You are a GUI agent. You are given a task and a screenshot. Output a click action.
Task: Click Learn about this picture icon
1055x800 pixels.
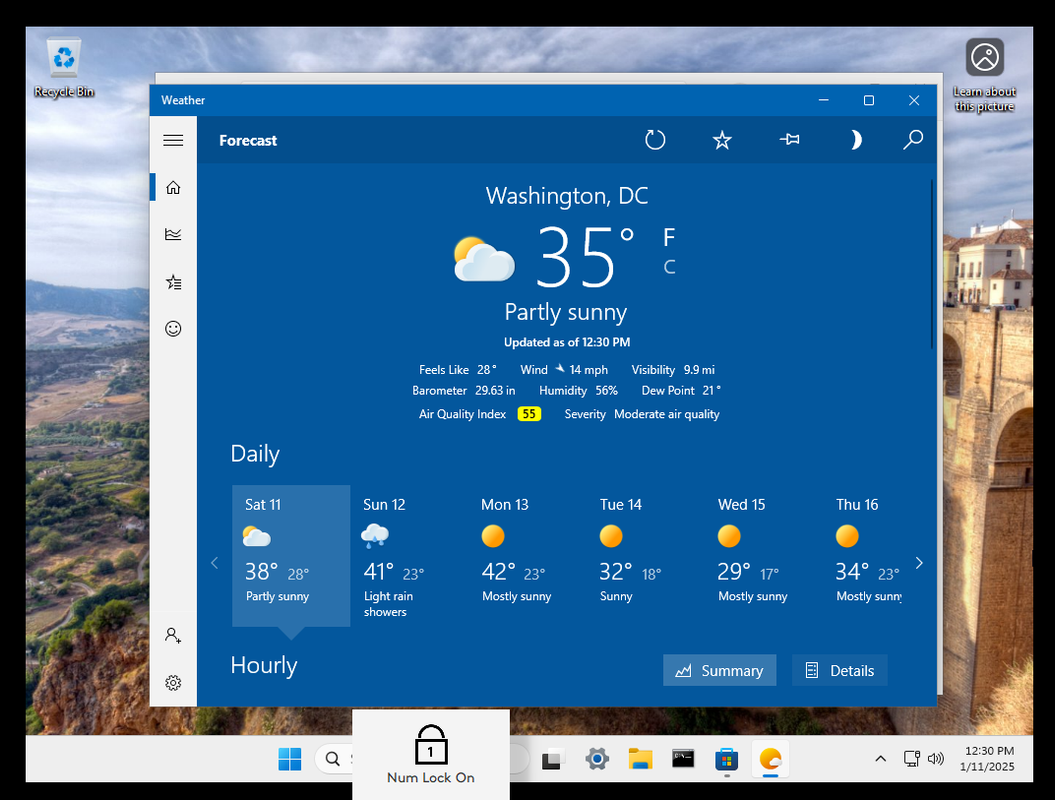coord(984,75)
